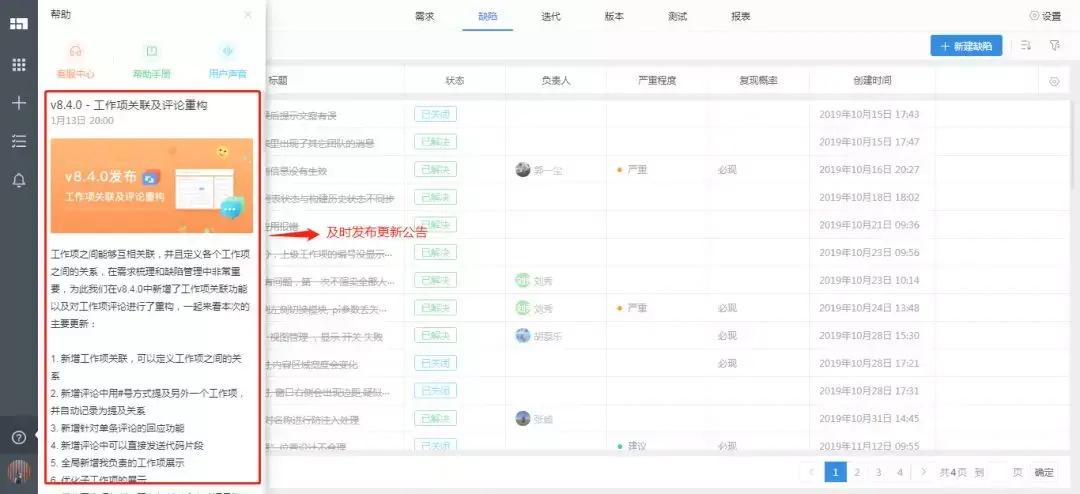Click 刘秀 avatar in the 10月24日 13:48 row

pyautogui.click(x=523, y=308)
